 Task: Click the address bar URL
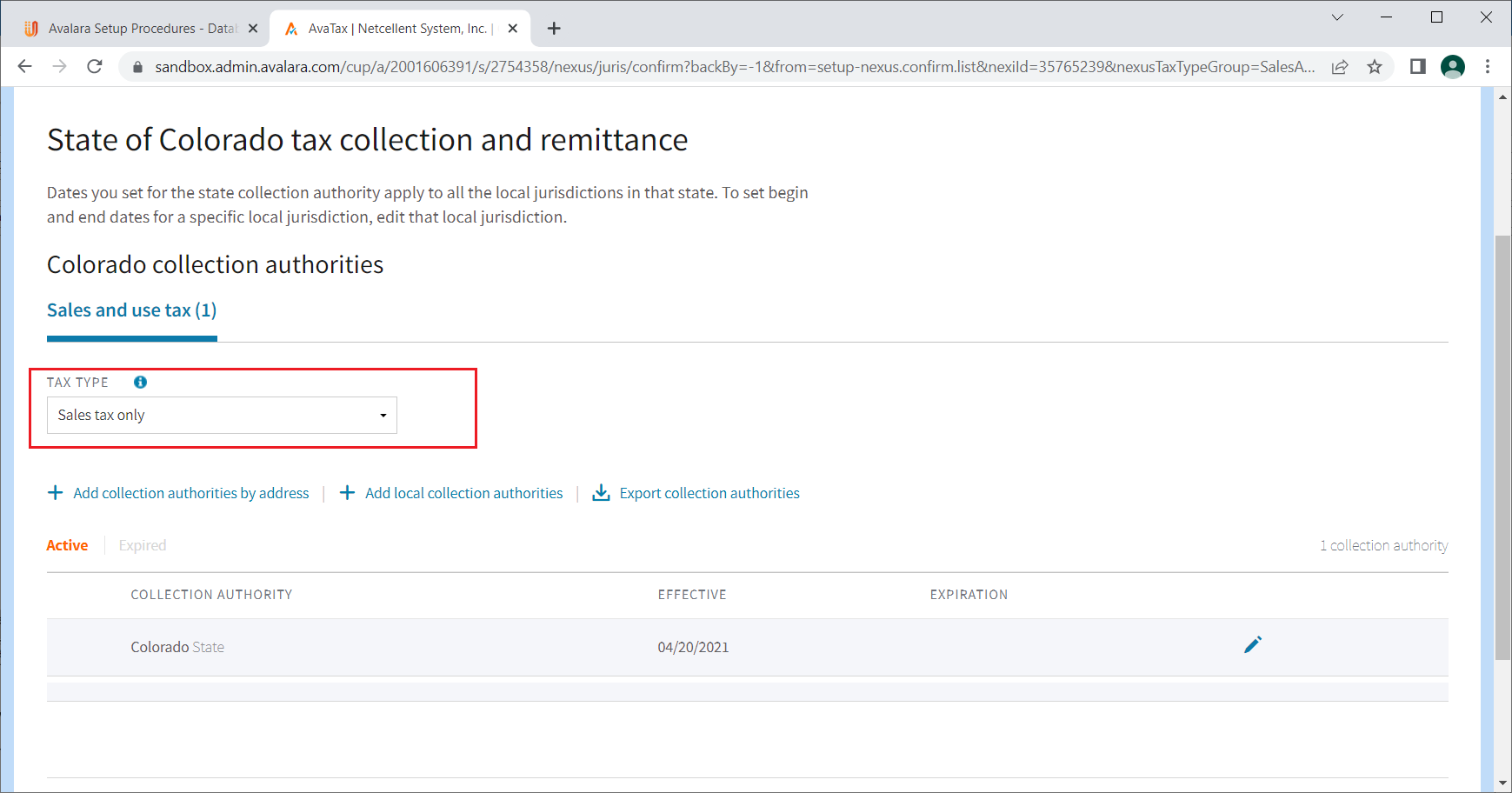735,67
